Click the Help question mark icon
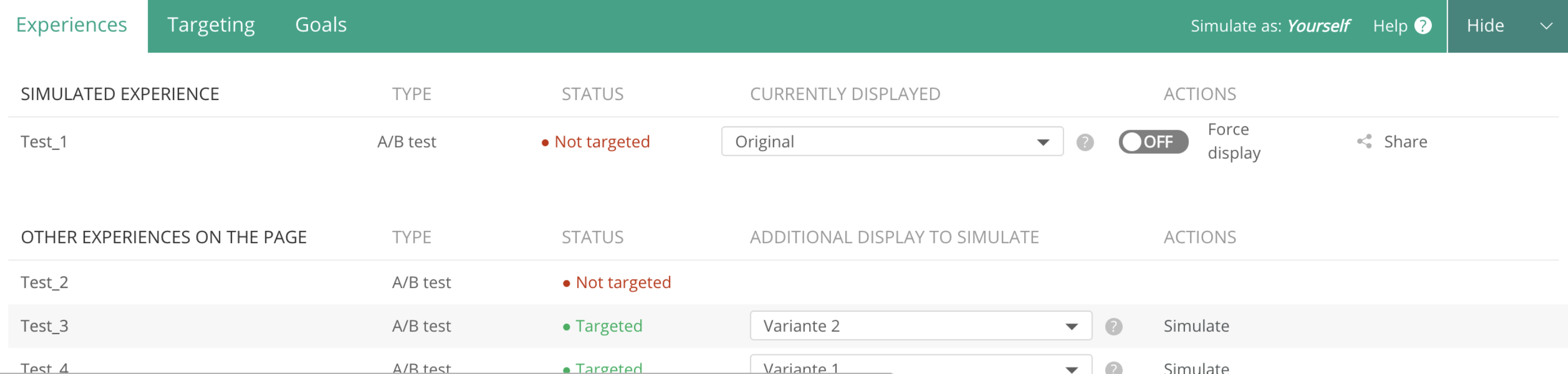Viewport: 1568px width, 374px height. click(1422, 26)
